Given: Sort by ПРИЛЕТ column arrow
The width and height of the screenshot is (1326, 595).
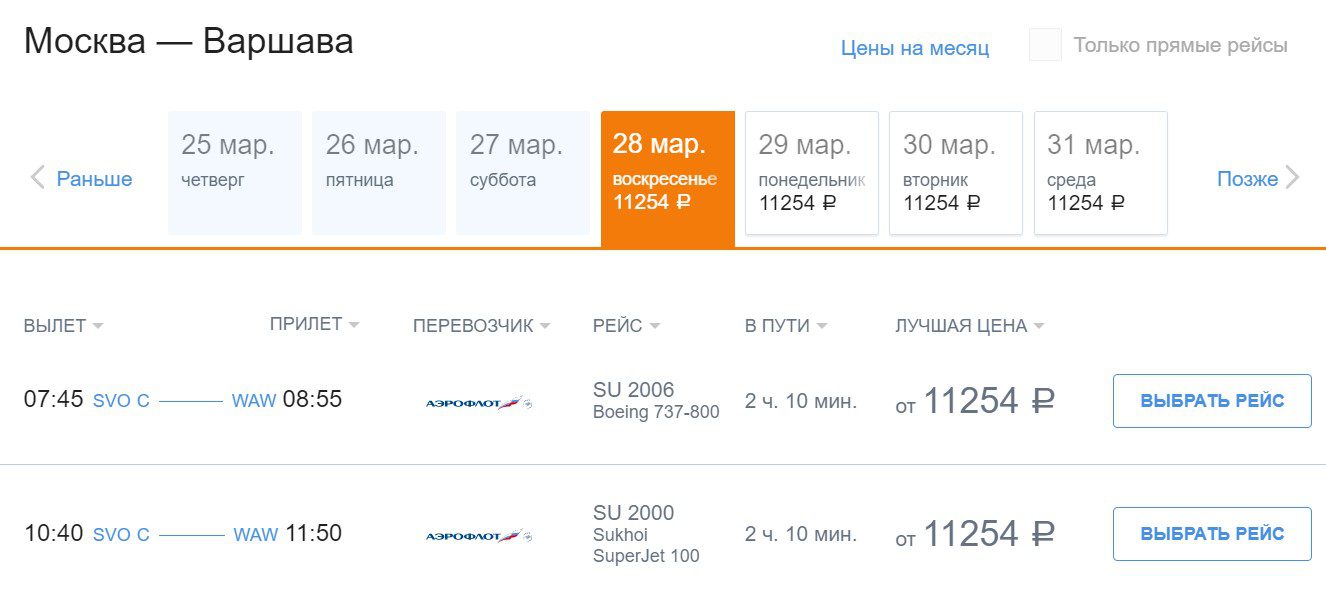Looking at the screenshot, I should click(354, 325).
